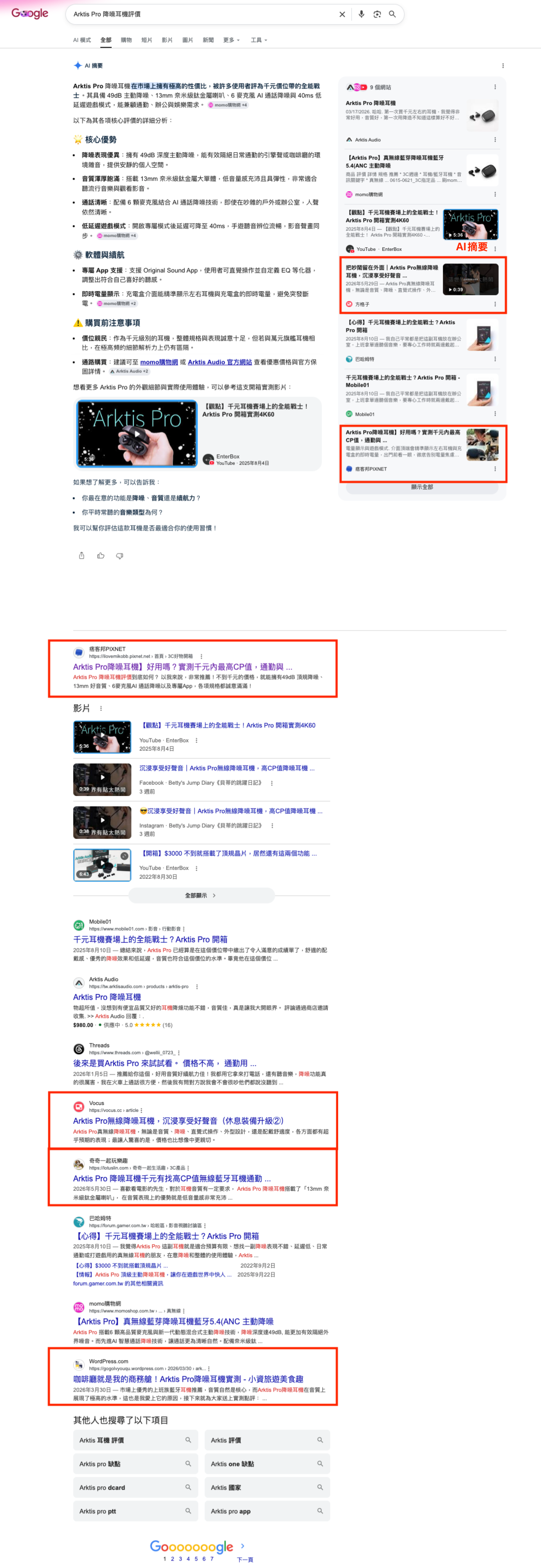
Task: Open the 圖片 results tab
Action: (x=188, y=40)
